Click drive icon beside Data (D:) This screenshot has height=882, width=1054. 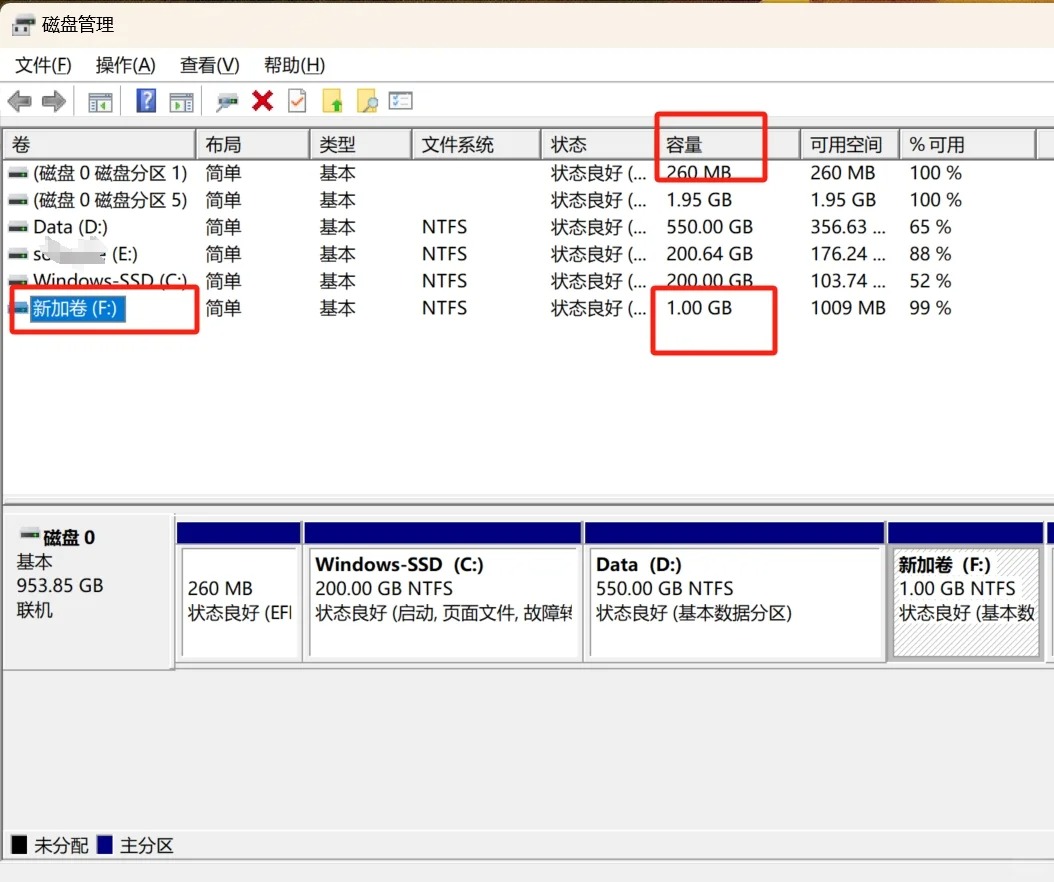tap(18, 227)
